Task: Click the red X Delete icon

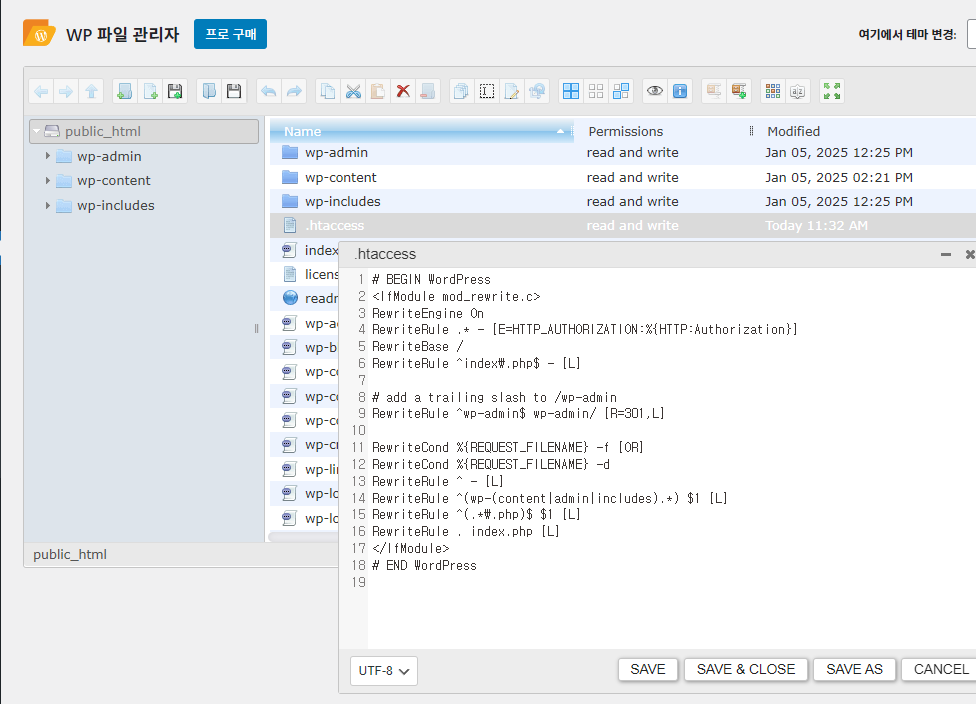Action: point(403,92)
